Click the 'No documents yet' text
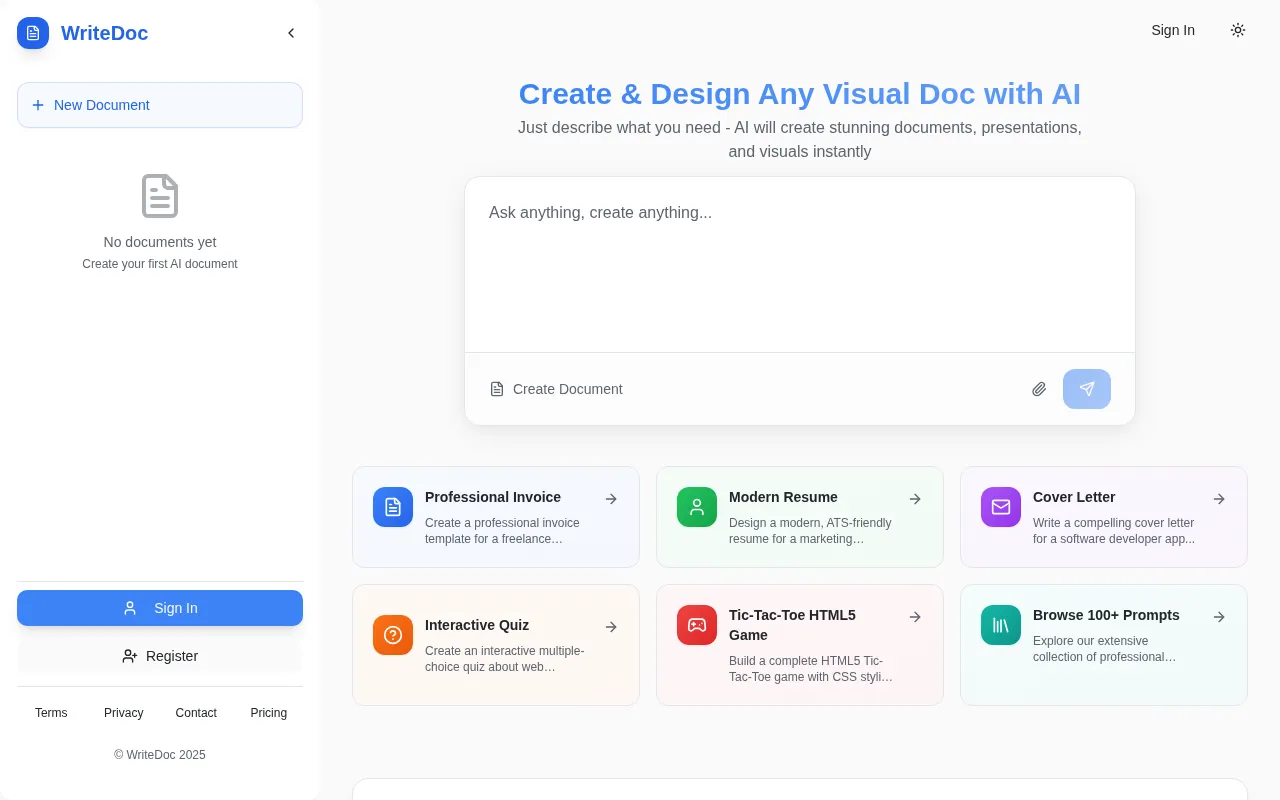The image size is (1280, 800). tap(160, 242)
